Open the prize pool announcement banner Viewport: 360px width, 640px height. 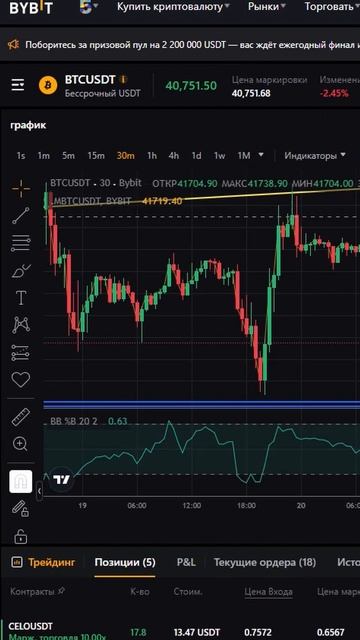pyautogui.click(x=193, y=45)
